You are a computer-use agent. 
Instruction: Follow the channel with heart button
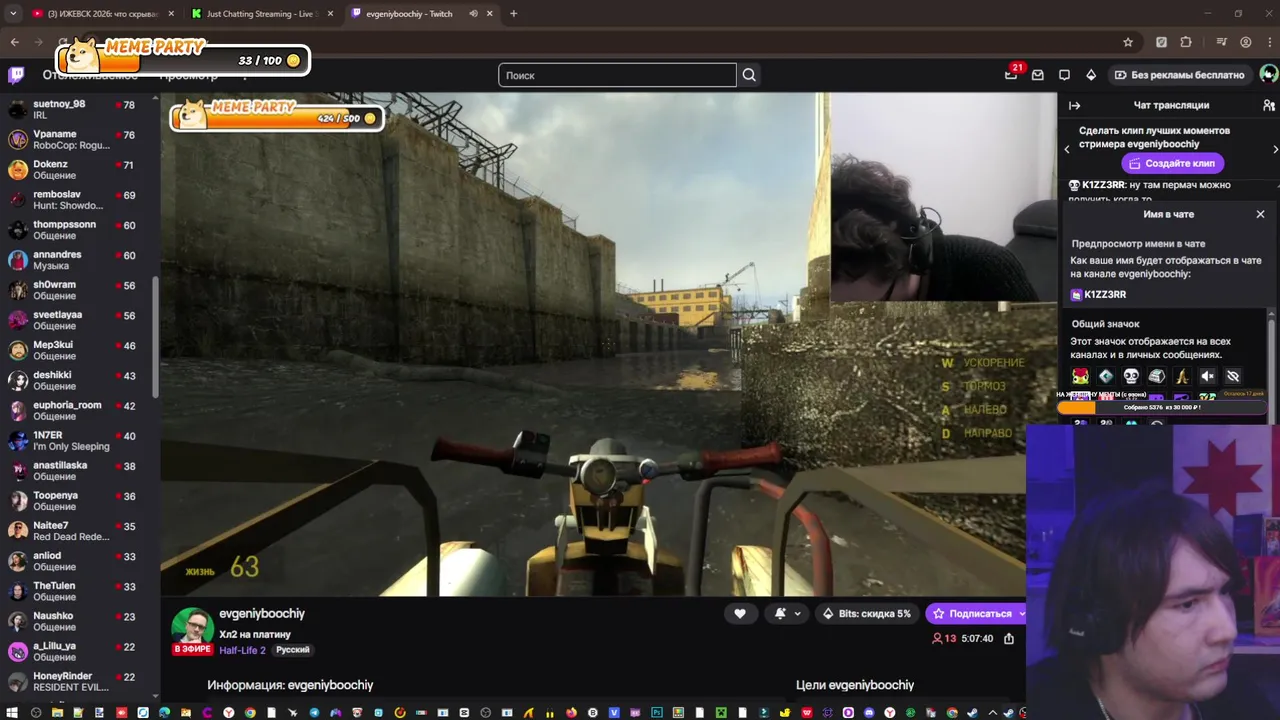tap(740, 614)
